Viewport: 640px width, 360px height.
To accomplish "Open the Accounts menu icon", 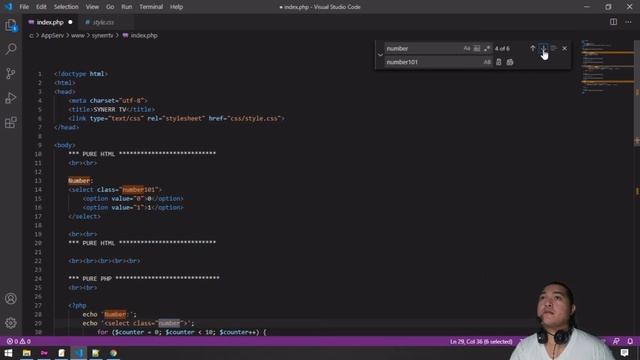I will click(11, 298).
